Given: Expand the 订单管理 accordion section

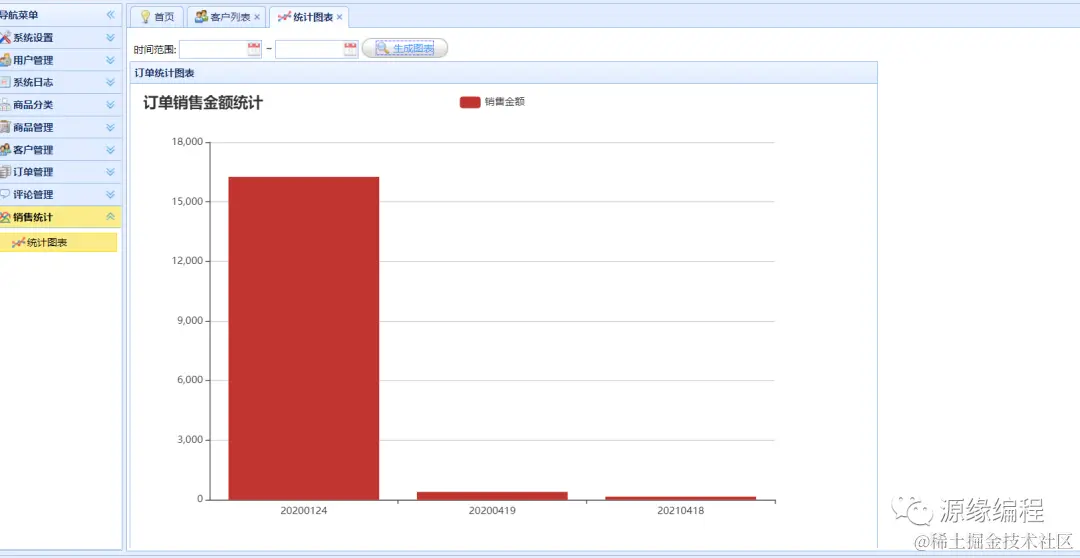Looking at the screenshot, I should pos(110,172).
